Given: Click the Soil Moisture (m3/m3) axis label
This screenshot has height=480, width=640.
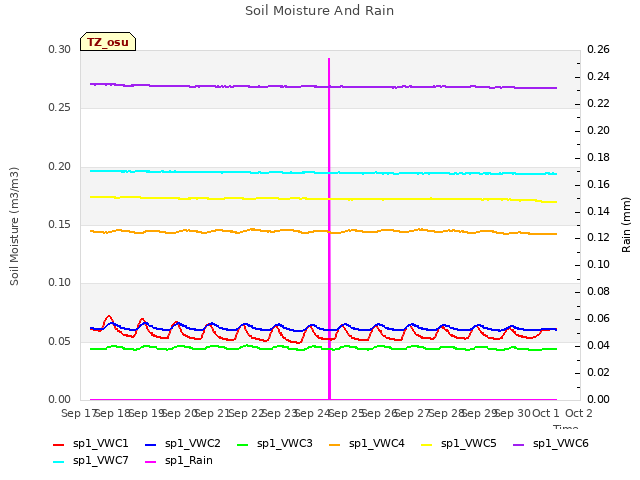Looking at the screenshot, I should coord(14,226).
